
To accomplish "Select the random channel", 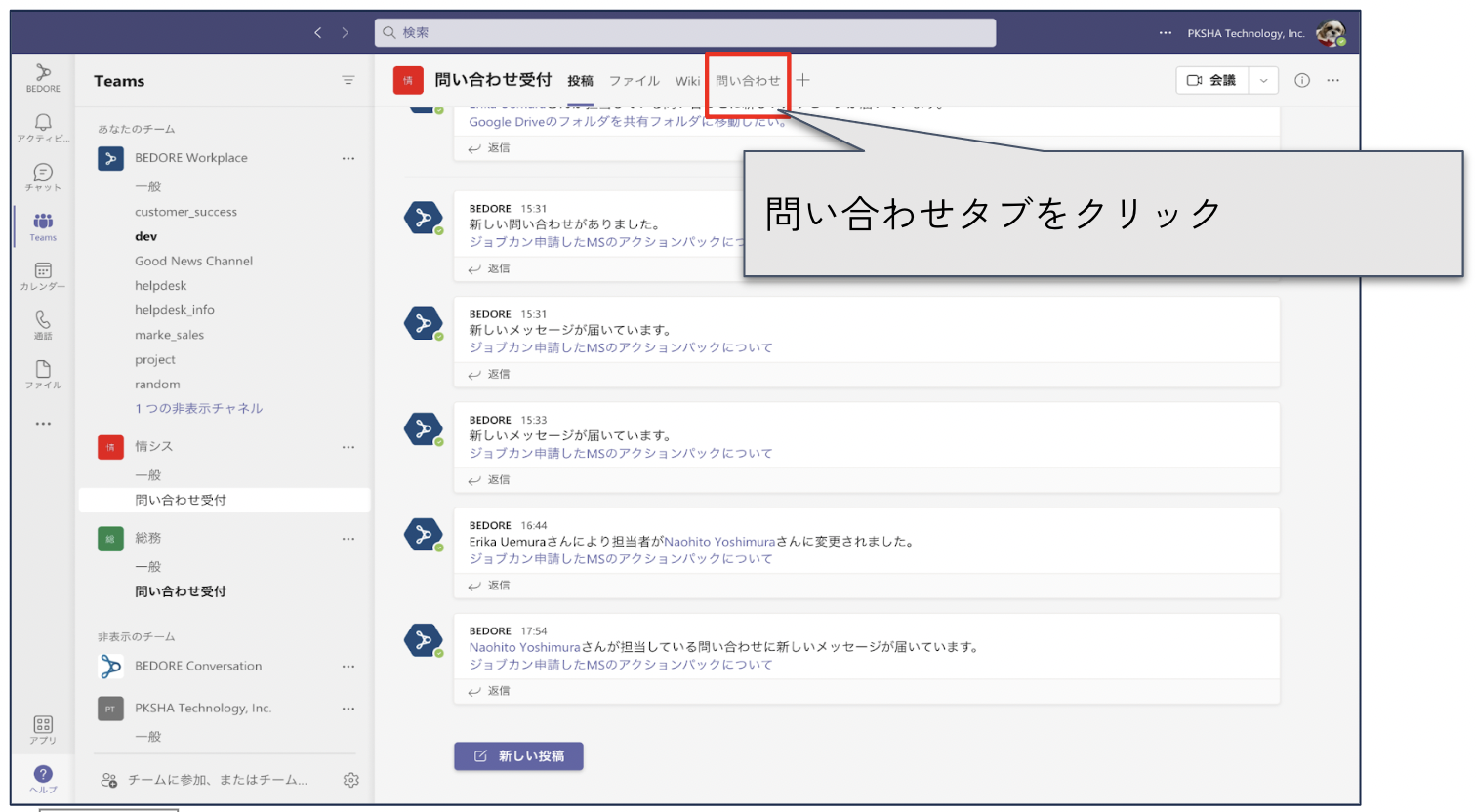I will coord(157,385).
